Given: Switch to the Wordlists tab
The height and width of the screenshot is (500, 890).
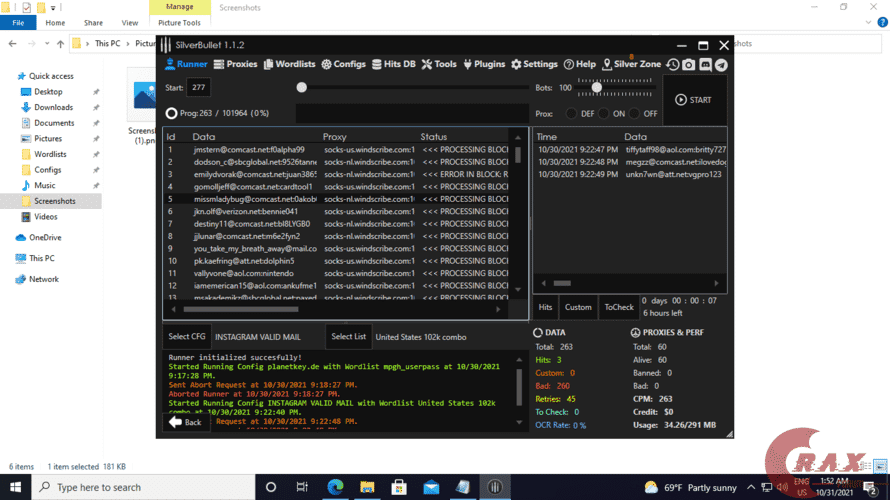Looking at the screenshot, I should pos(289,64).
